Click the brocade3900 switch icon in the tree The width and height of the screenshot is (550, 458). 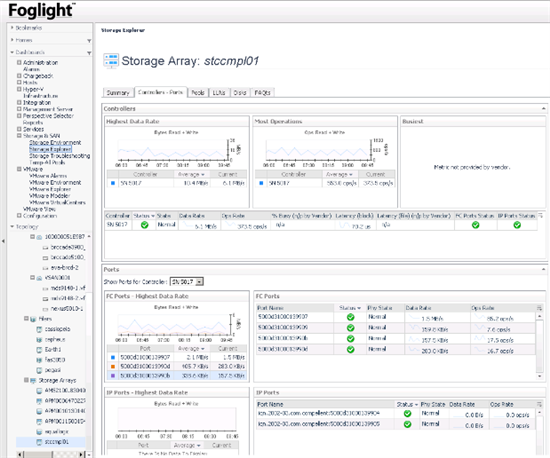(x=45, y=248)
